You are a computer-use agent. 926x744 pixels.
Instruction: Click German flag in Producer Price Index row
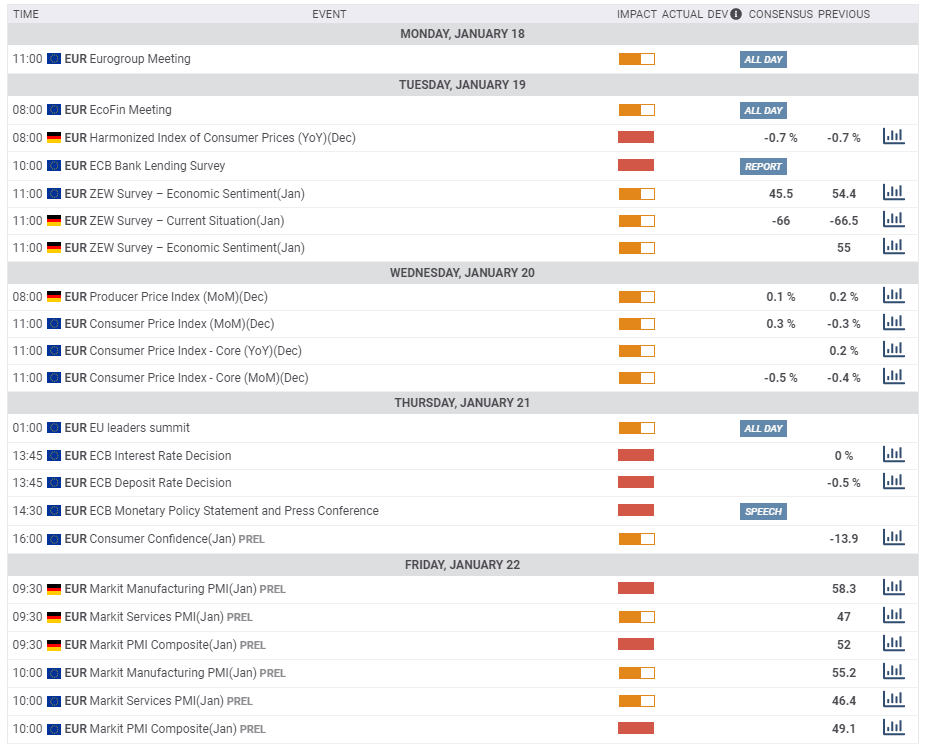[54, 297]
